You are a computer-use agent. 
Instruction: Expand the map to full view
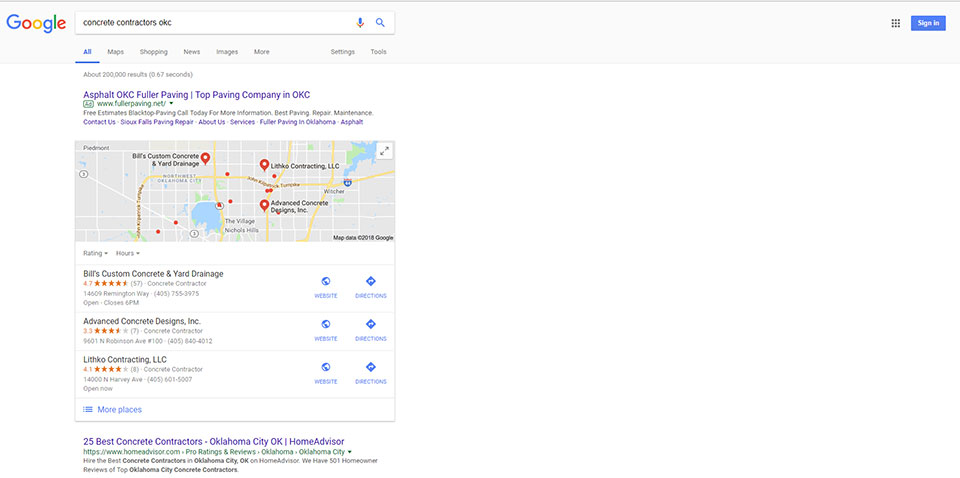[x=384, y=151]
